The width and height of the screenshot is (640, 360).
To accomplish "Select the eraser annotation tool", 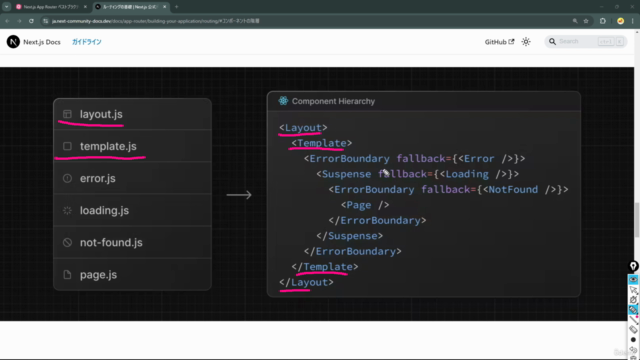I will (x=633, y=329).
